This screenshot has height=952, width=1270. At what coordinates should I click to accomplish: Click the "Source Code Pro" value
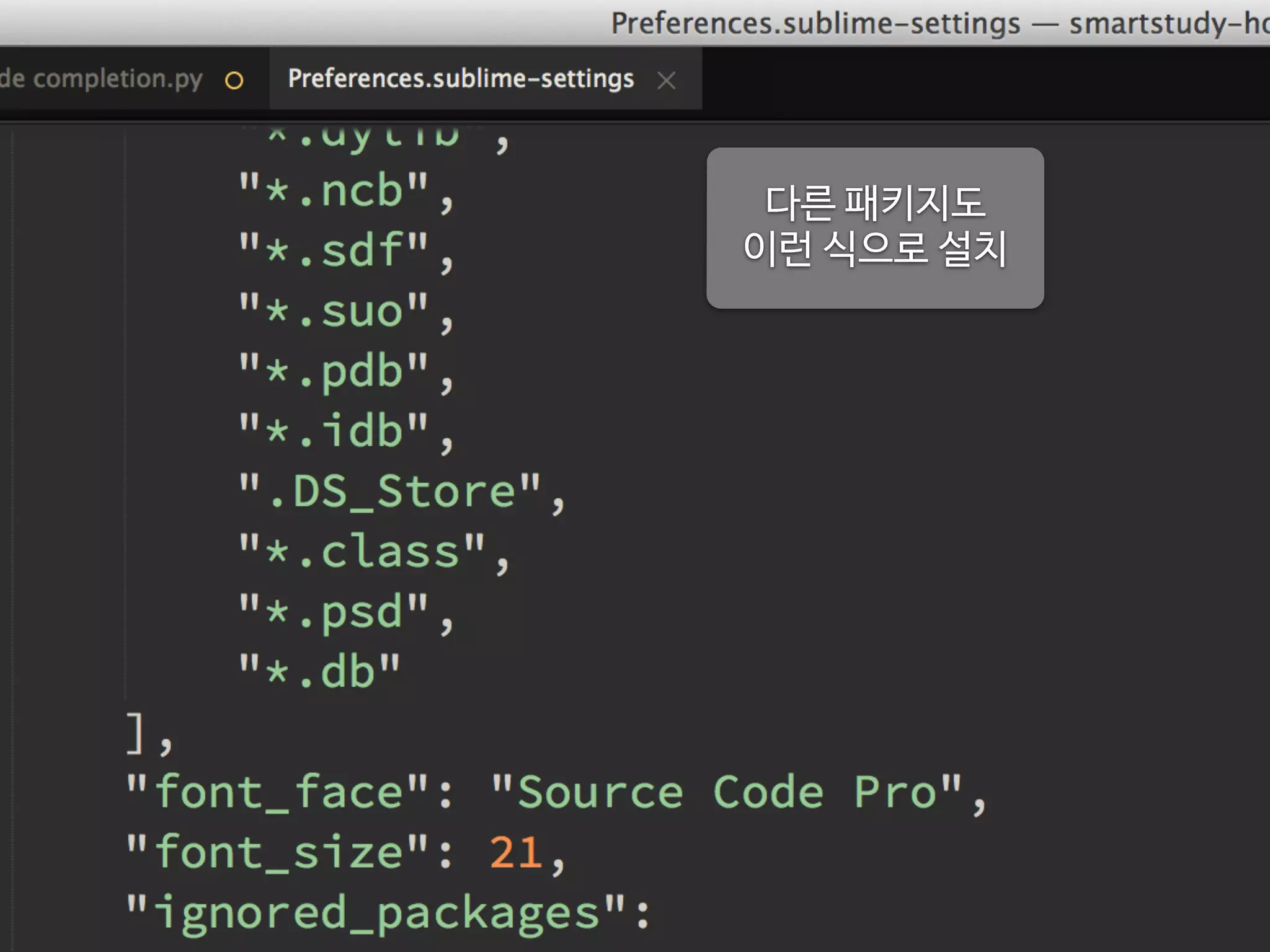[726, 792]
